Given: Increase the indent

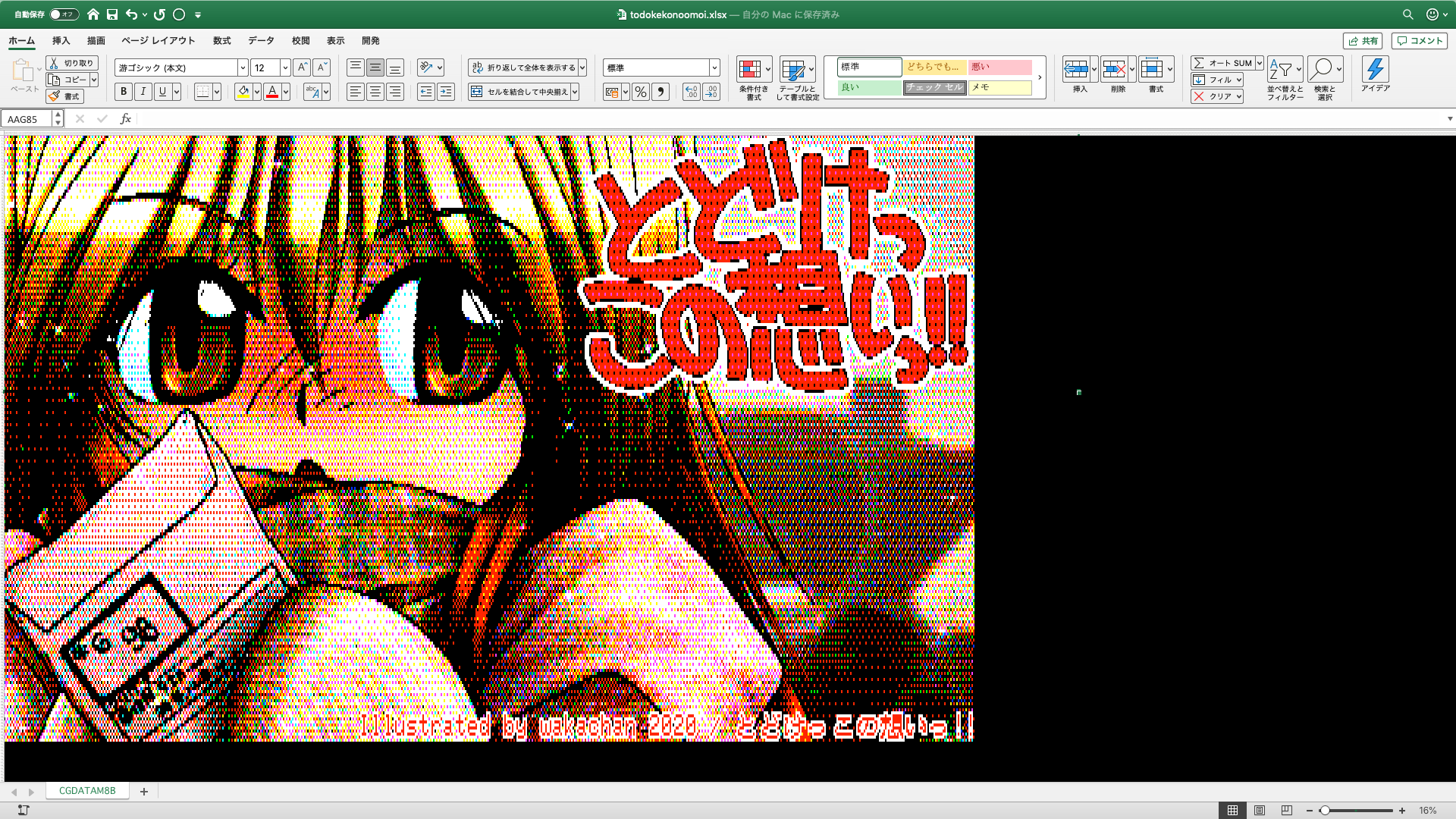Looking at the screenshot, I should [446, 92].
